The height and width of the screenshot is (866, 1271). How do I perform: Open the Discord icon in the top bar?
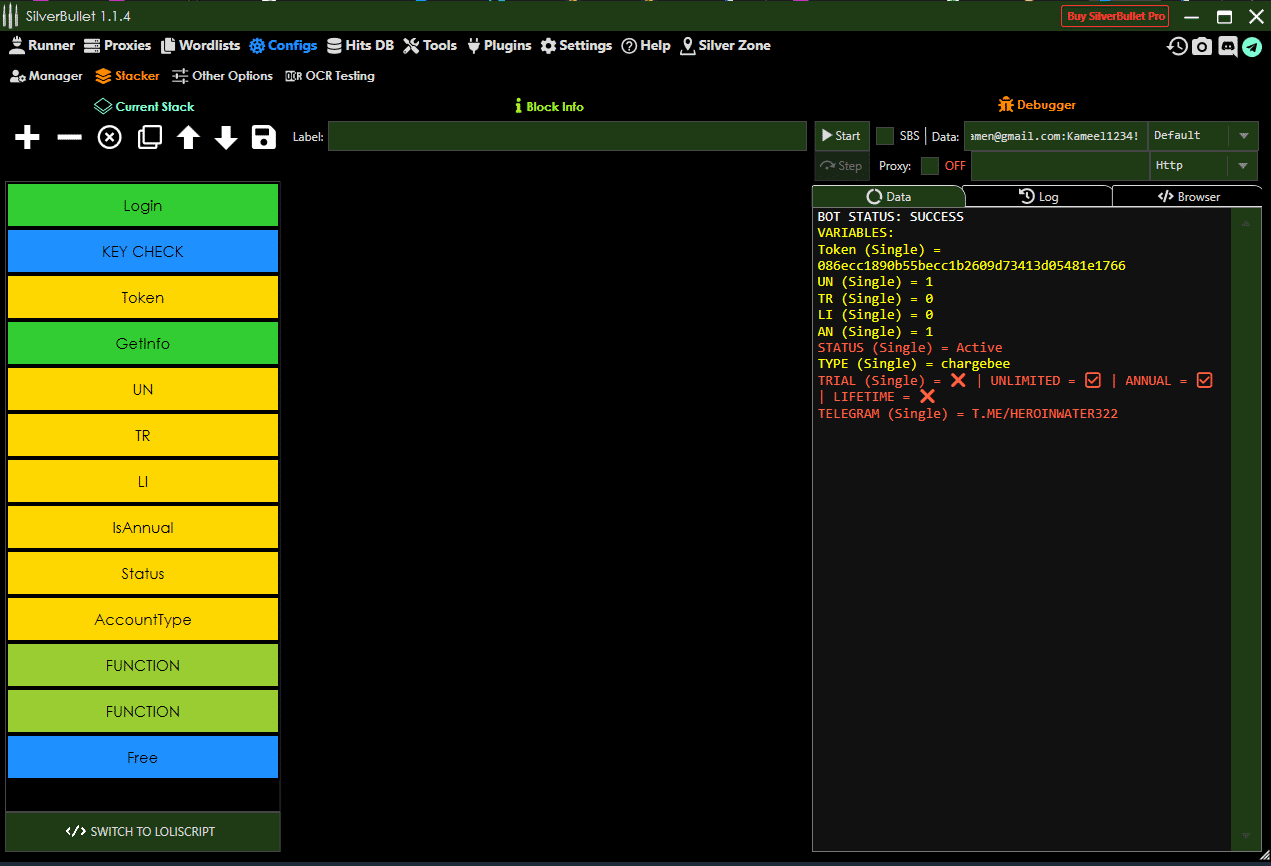point(1227,46)
